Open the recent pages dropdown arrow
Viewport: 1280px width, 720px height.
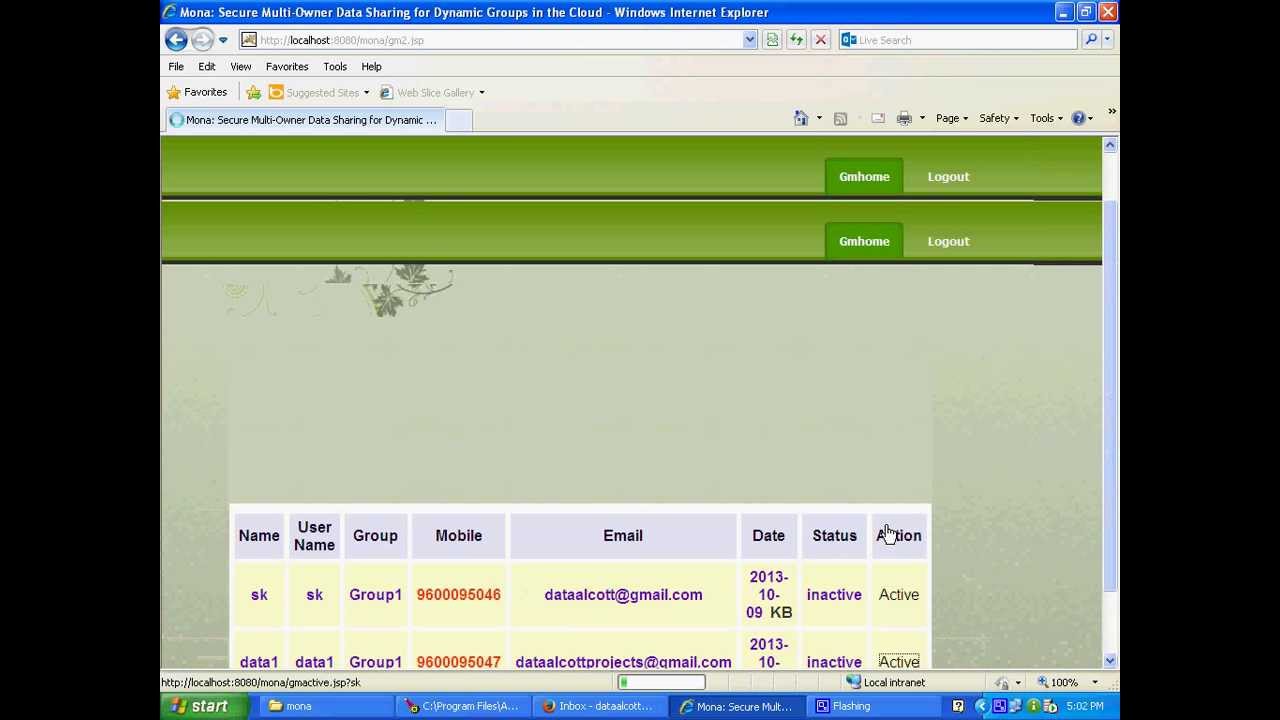click(x=223, y=40)
